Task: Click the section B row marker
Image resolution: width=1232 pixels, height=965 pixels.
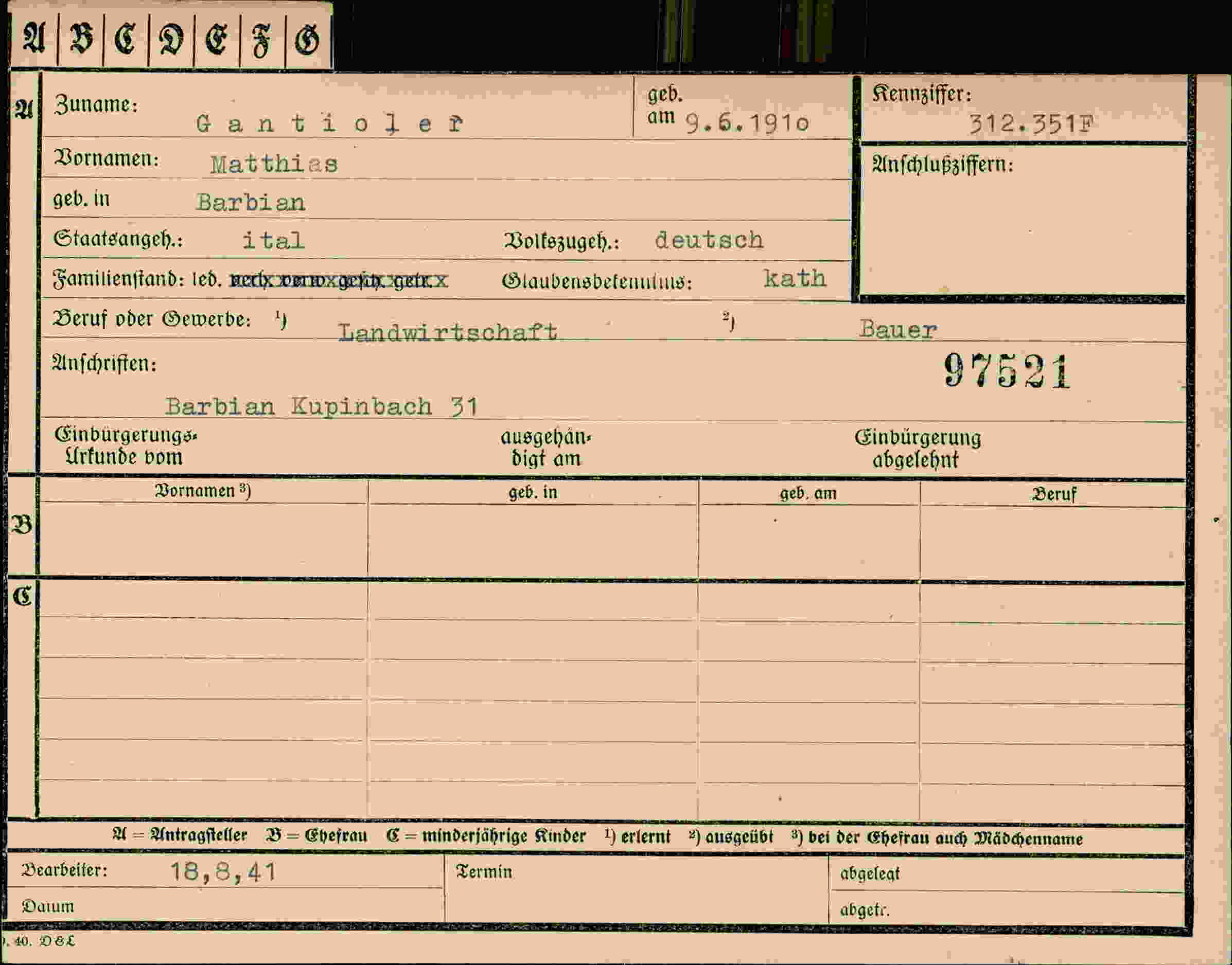Action: [22, 524]
